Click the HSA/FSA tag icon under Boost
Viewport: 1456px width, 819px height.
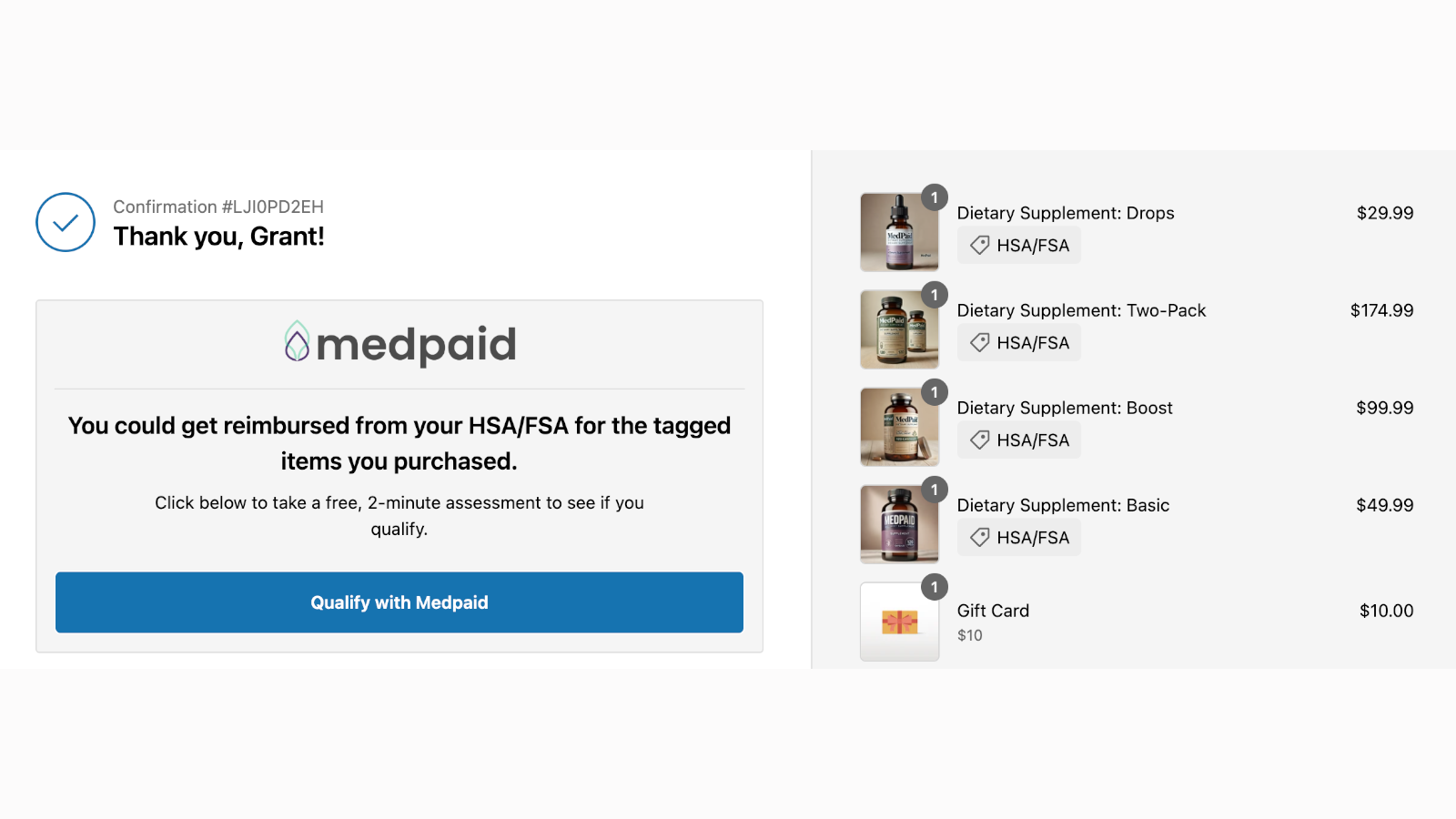(x=980, y=440)
